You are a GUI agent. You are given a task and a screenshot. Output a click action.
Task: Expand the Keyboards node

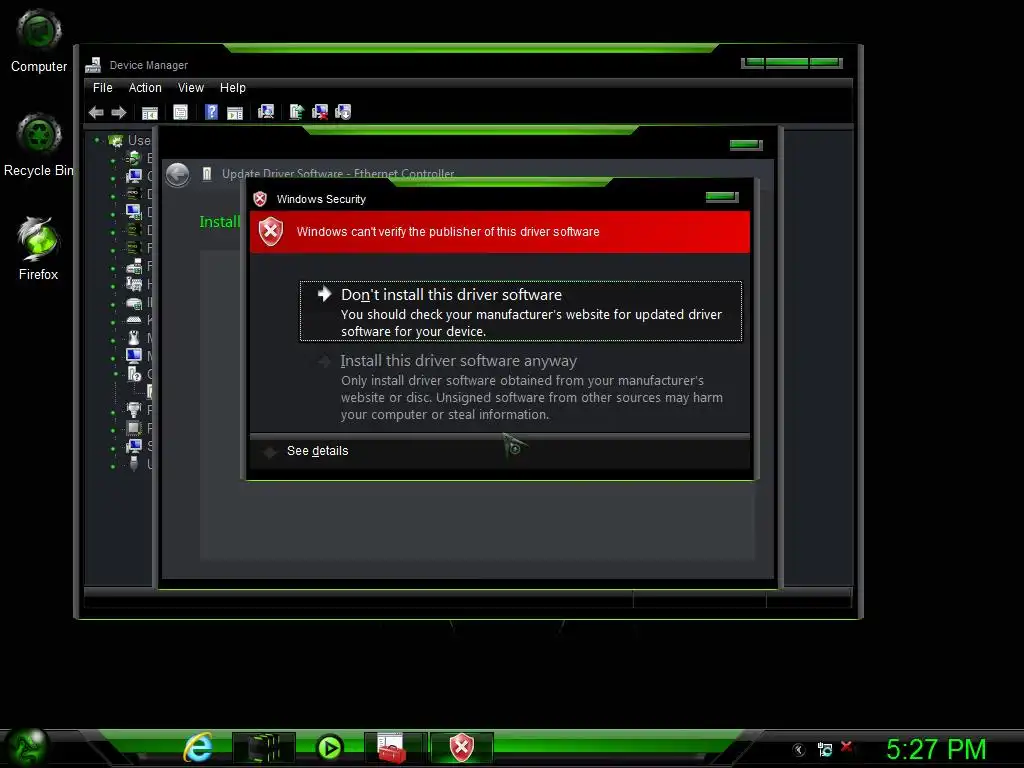113,322
